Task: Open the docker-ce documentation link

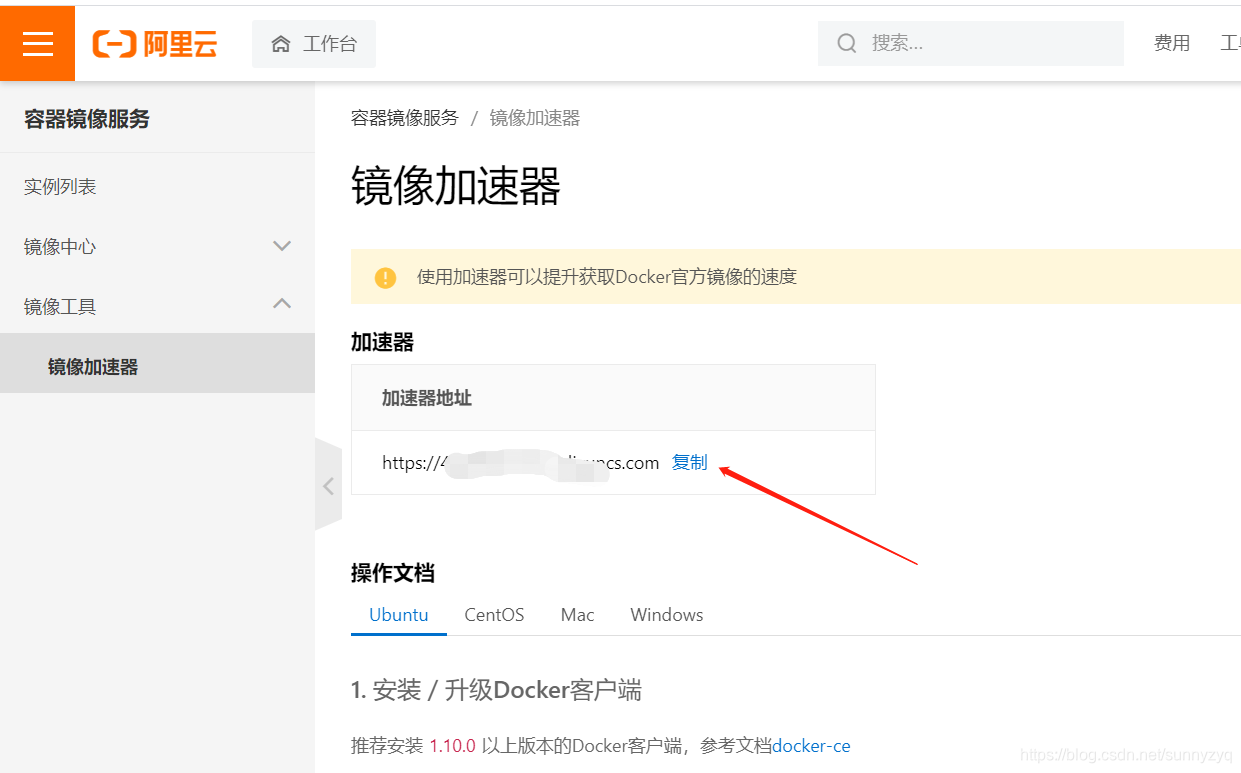Action: (811, 745)
